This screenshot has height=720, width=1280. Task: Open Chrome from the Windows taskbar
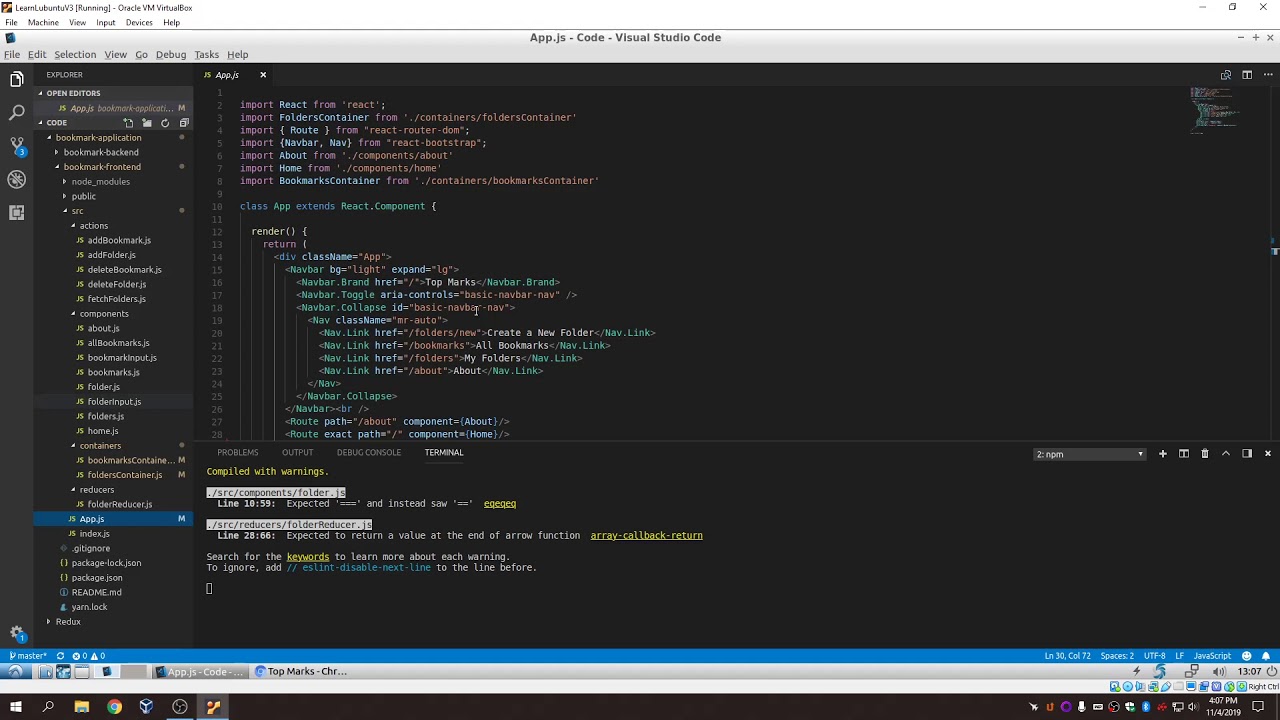pyautogui.click(x=114, y=707)
